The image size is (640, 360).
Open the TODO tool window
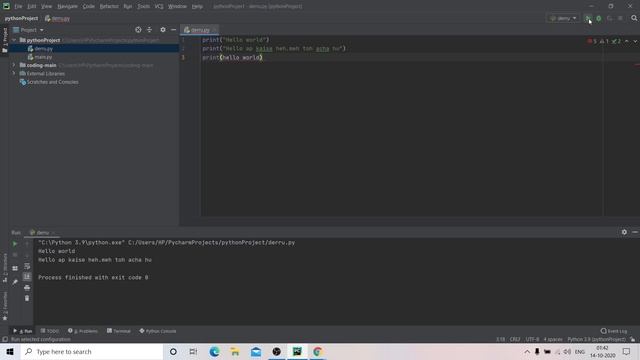tap(50, 331)
